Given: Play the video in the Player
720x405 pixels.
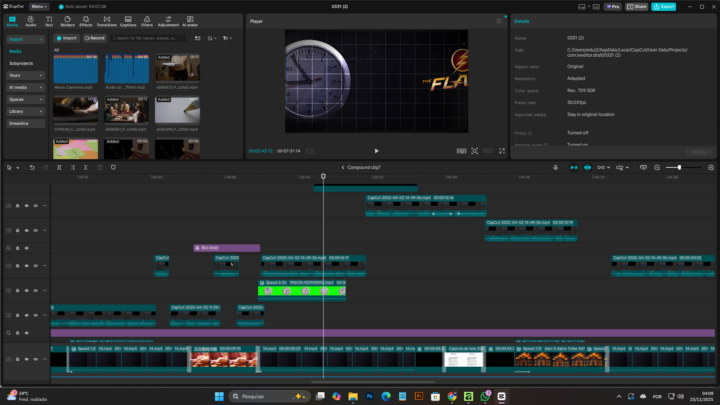Looking at the screenshot, I should [376, 151].
